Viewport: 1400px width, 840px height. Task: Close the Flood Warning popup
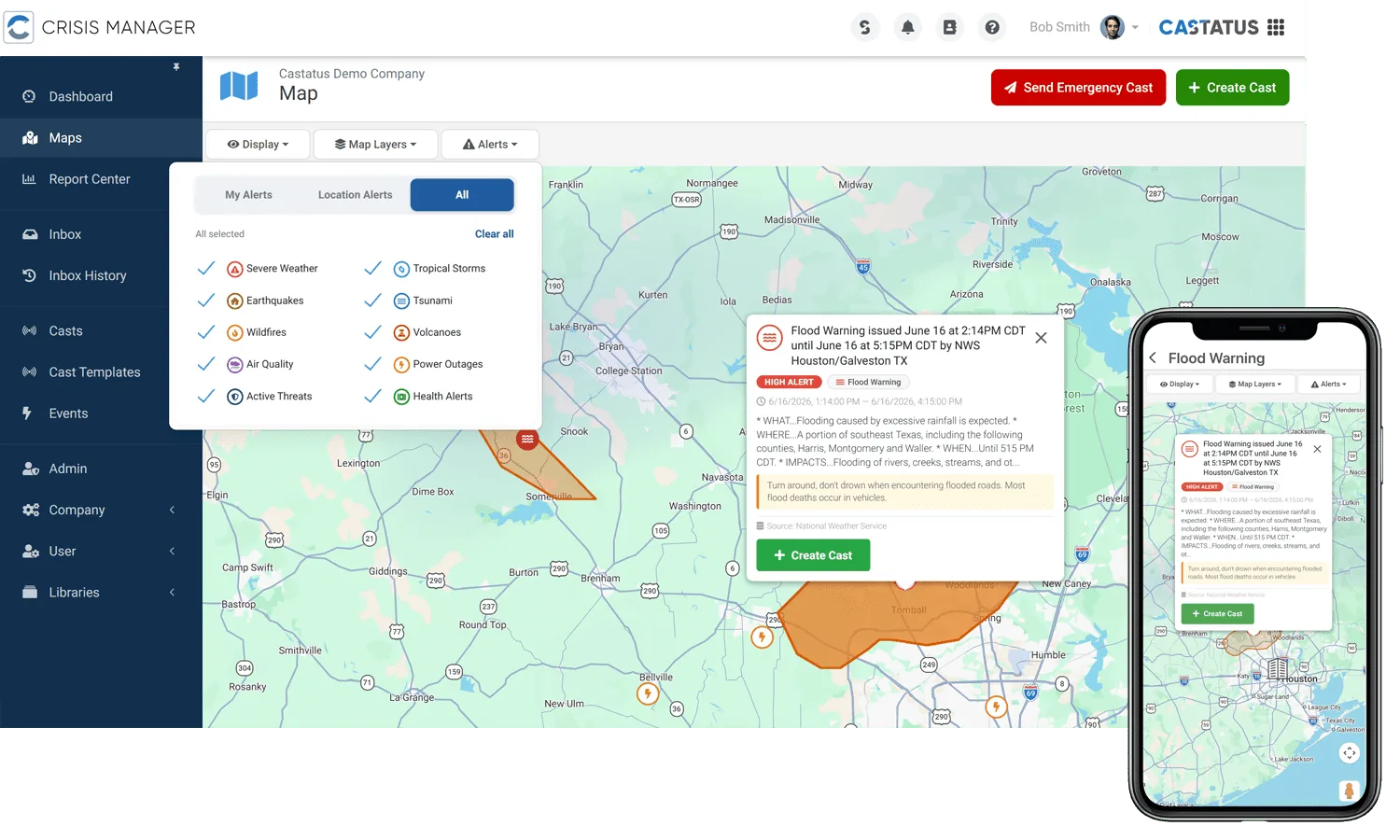pos(1041,338)
